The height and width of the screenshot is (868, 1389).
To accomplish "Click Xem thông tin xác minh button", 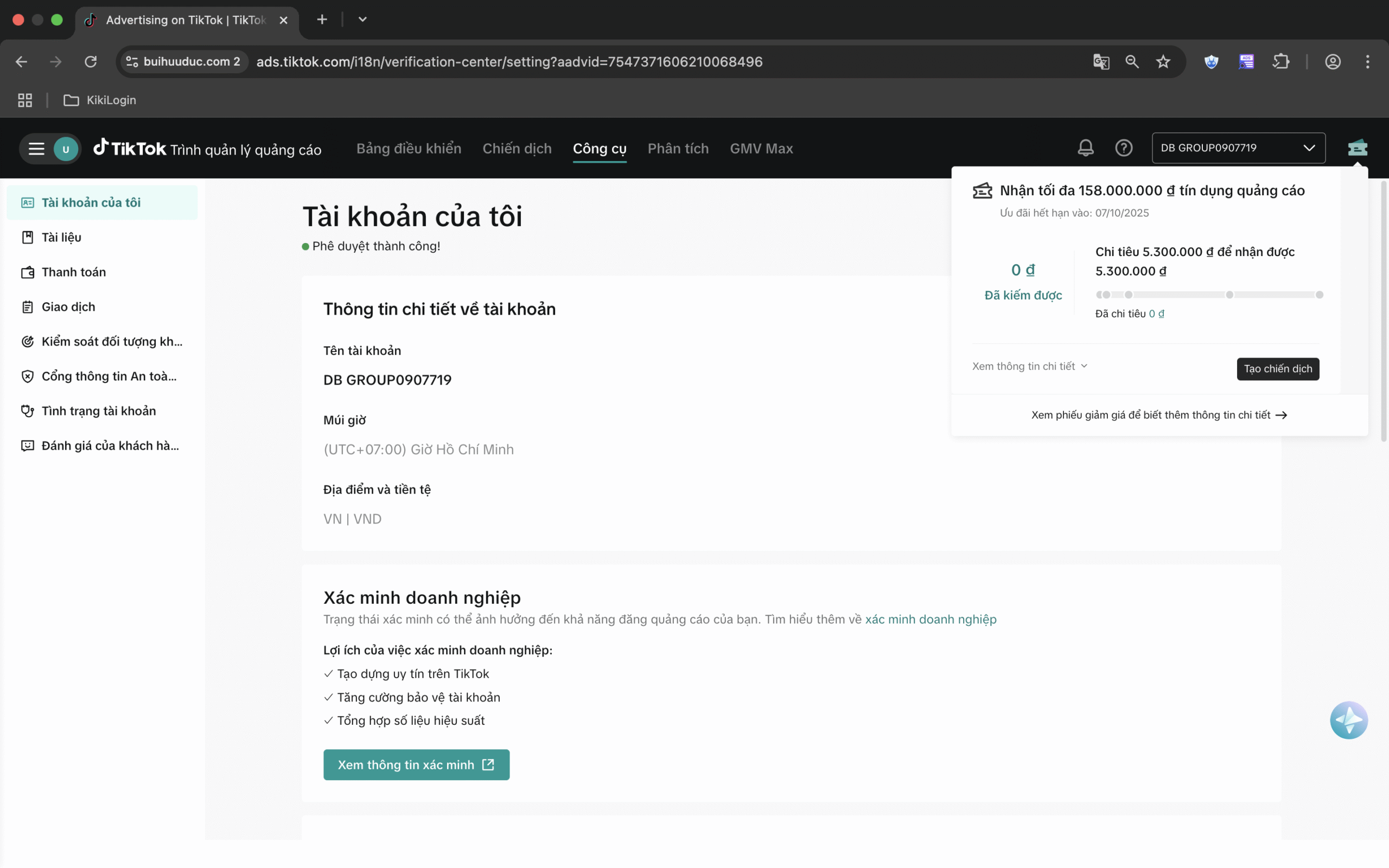I will [x=416, y=765].
